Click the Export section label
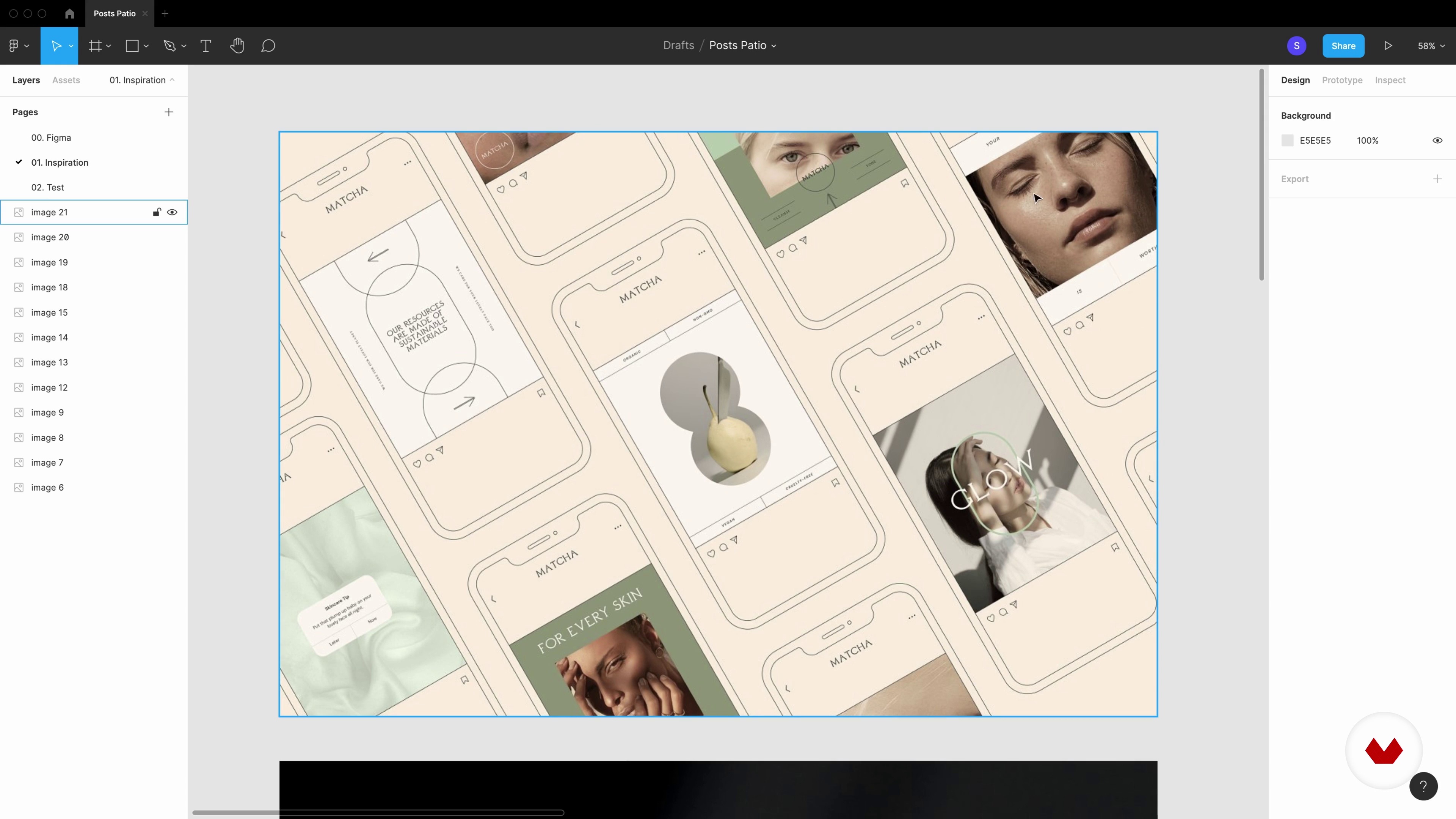This screenshot has width=1456, height=819. tap(1294, 179)
